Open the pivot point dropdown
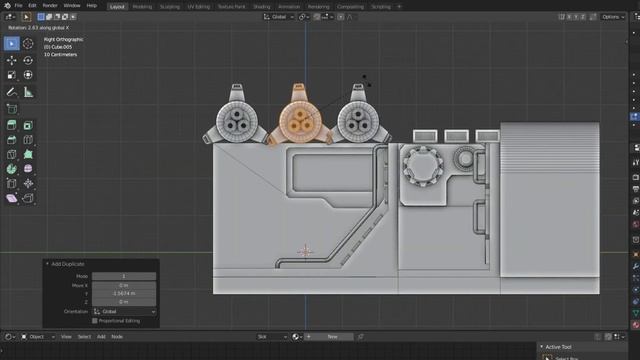 304,17
